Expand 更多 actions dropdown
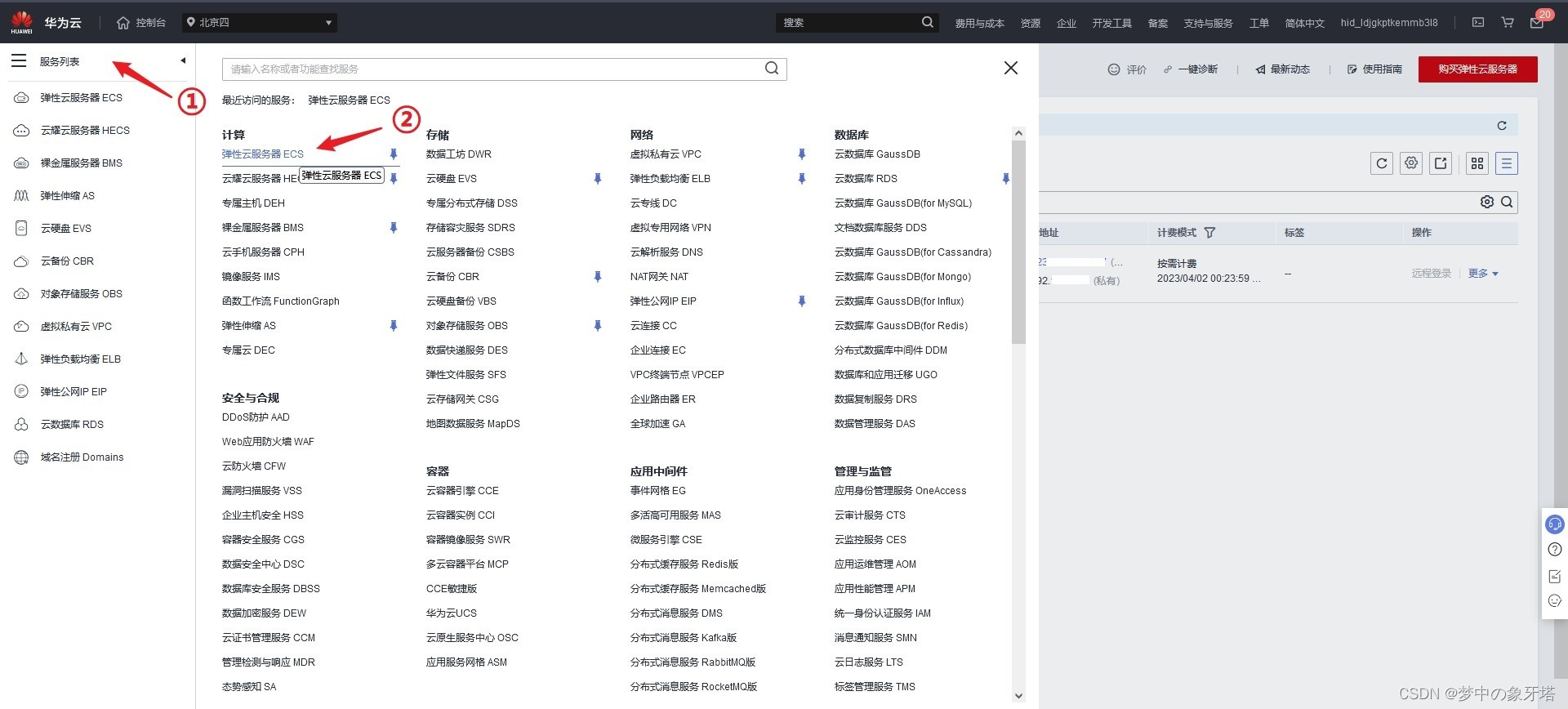Image resolution: width=1568 pixels, height=709 pixels. (x=1483, y=274)
